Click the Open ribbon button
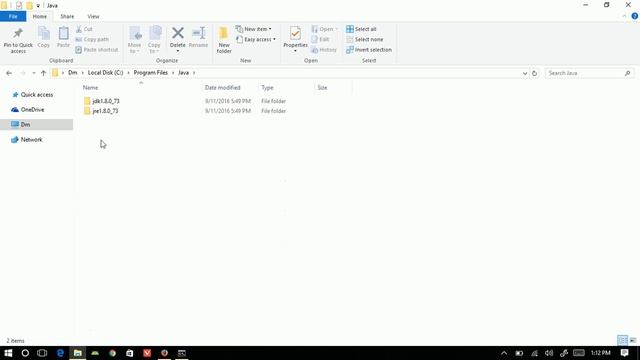Image resolution: width=640 pixels, height=360 pixels. click(x=324, y=29)
